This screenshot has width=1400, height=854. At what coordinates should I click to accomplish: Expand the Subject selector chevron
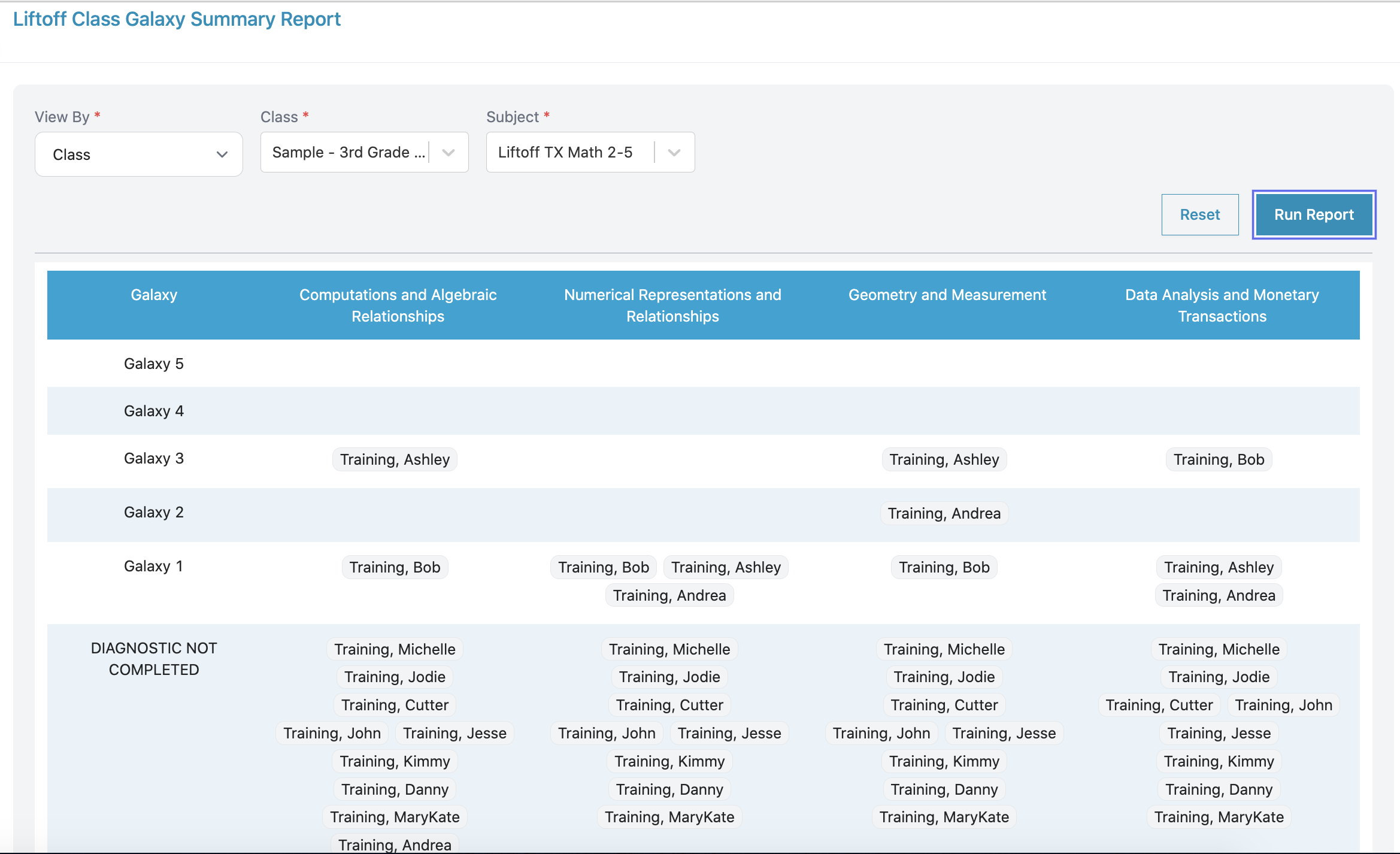(674, 153)
